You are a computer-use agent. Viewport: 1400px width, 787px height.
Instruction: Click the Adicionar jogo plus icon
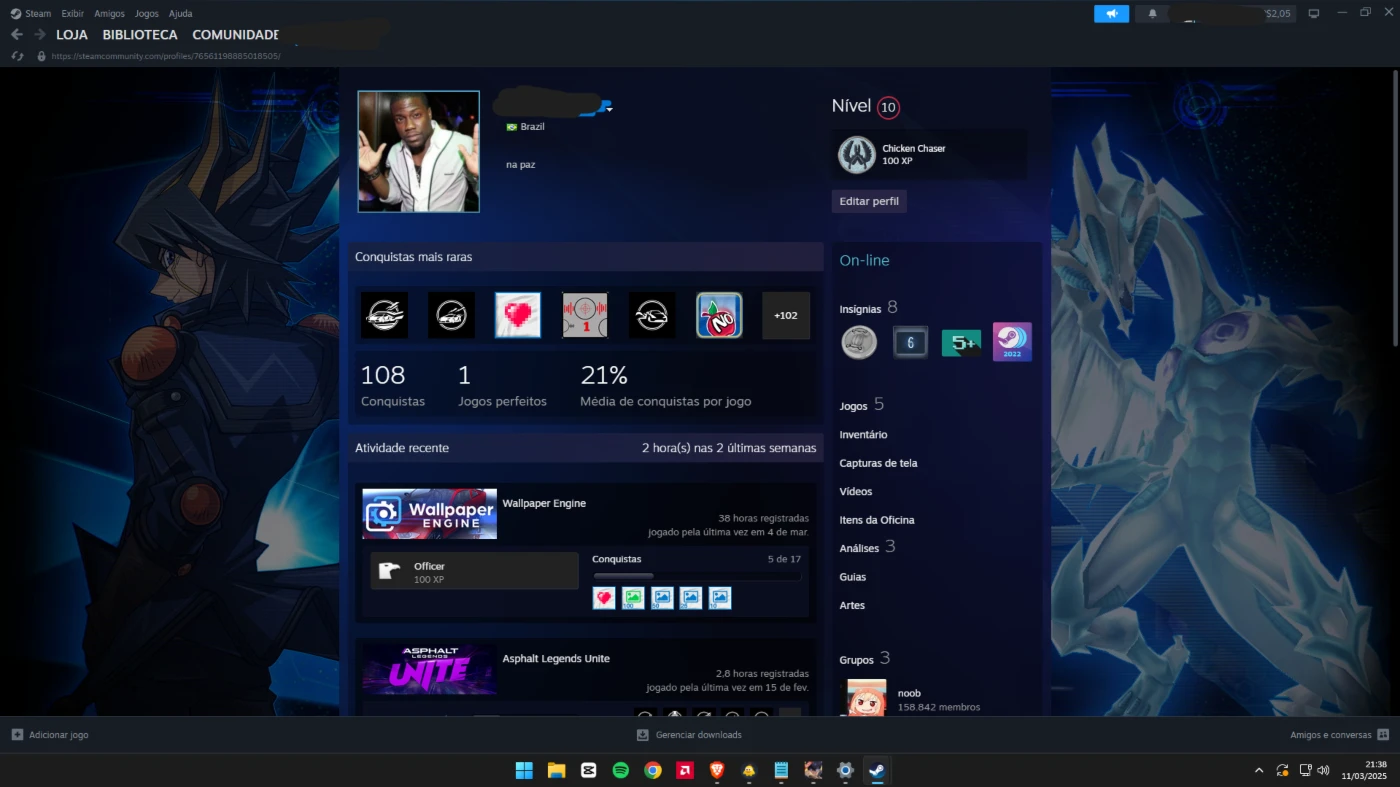(x=17, y=734)
